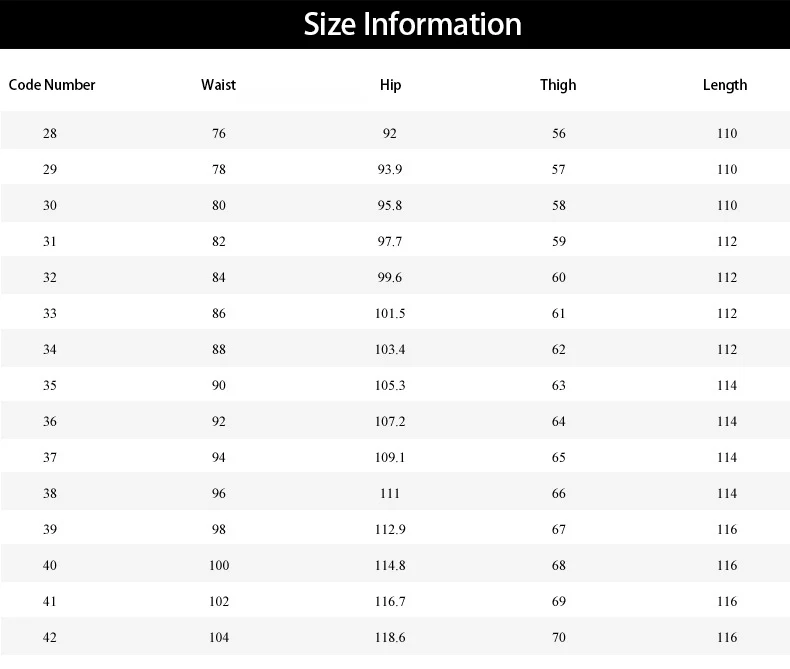Image resolution: width=790 pixels, height=669 pixels.
Task: Click code number 28 cell
Action: [x=50, y=133]
